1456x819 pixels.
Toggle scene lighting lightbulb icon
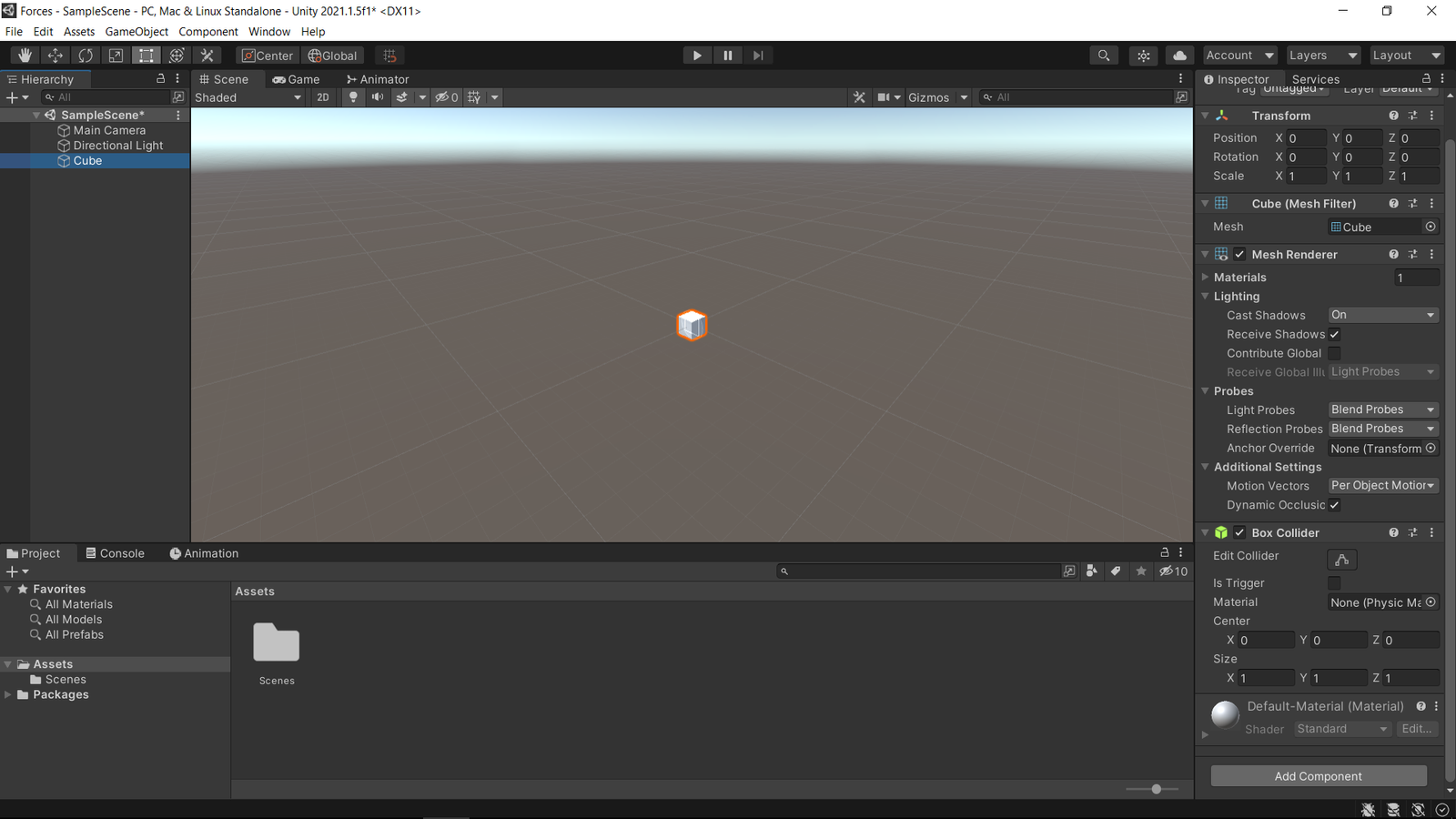[353, 97]
